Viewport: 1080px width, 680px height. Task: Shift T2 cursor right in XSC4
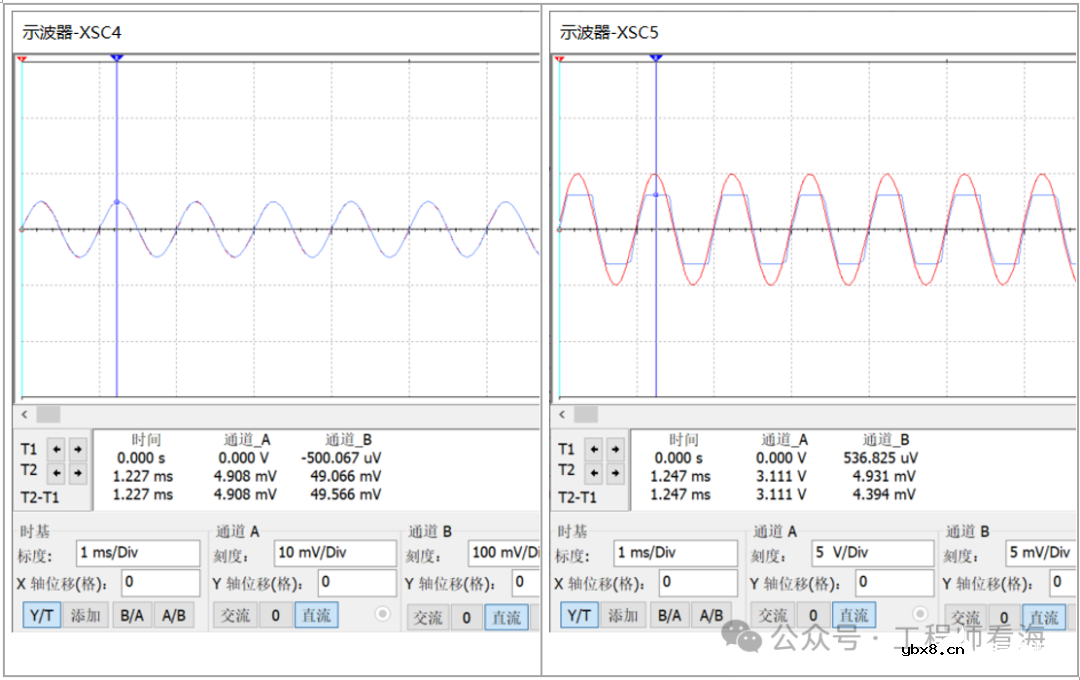[x=77, y=471]
